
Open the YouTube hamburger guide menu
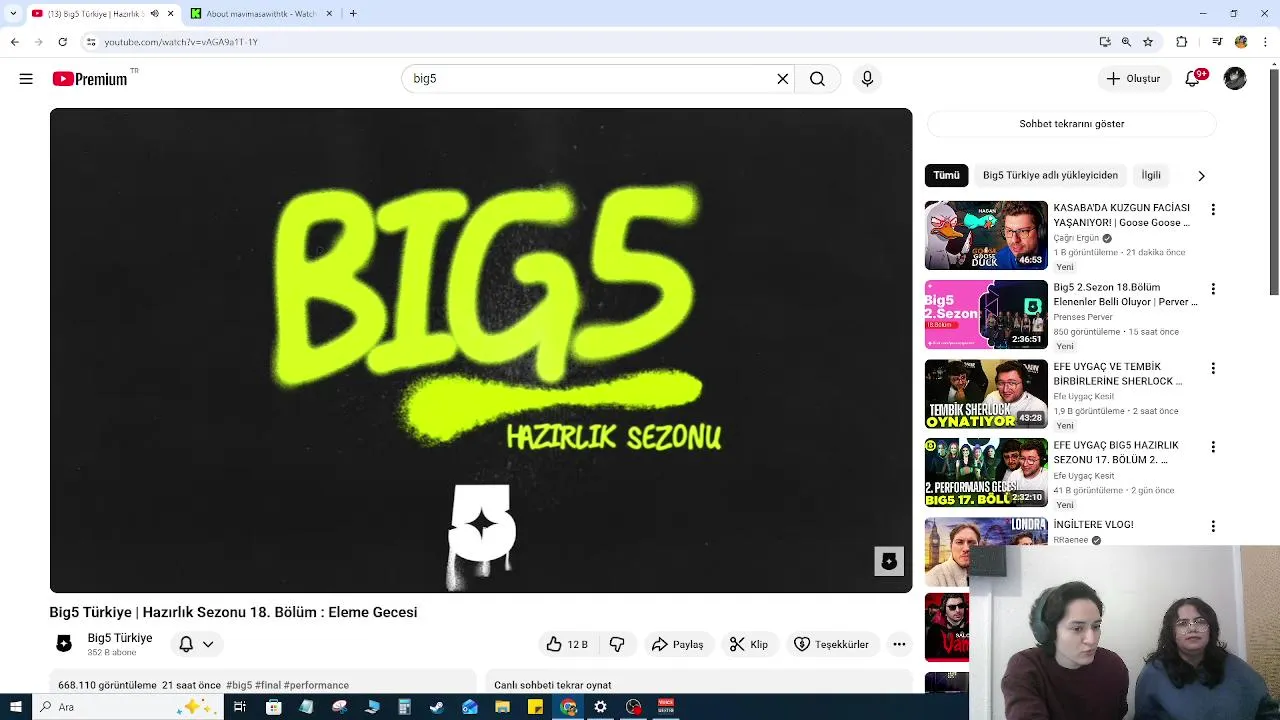(x=26, y=79)
